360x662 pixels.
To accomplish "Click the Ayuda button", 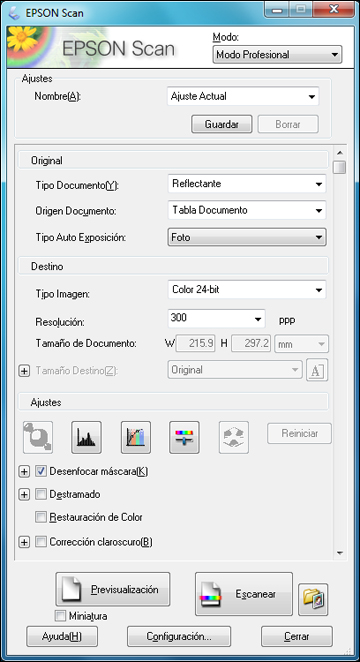I will 62,636.
